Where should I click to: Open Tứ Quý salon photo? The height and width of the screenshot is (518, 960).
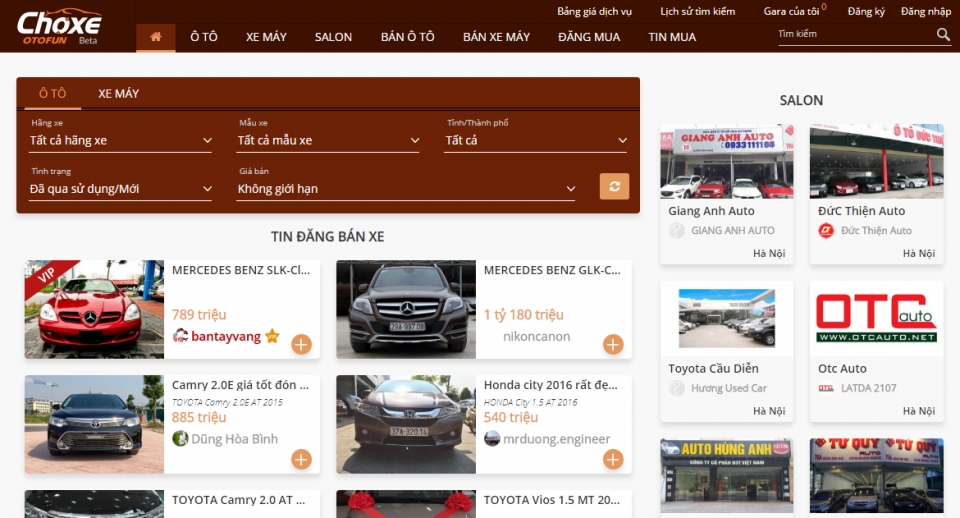(877, 476)
